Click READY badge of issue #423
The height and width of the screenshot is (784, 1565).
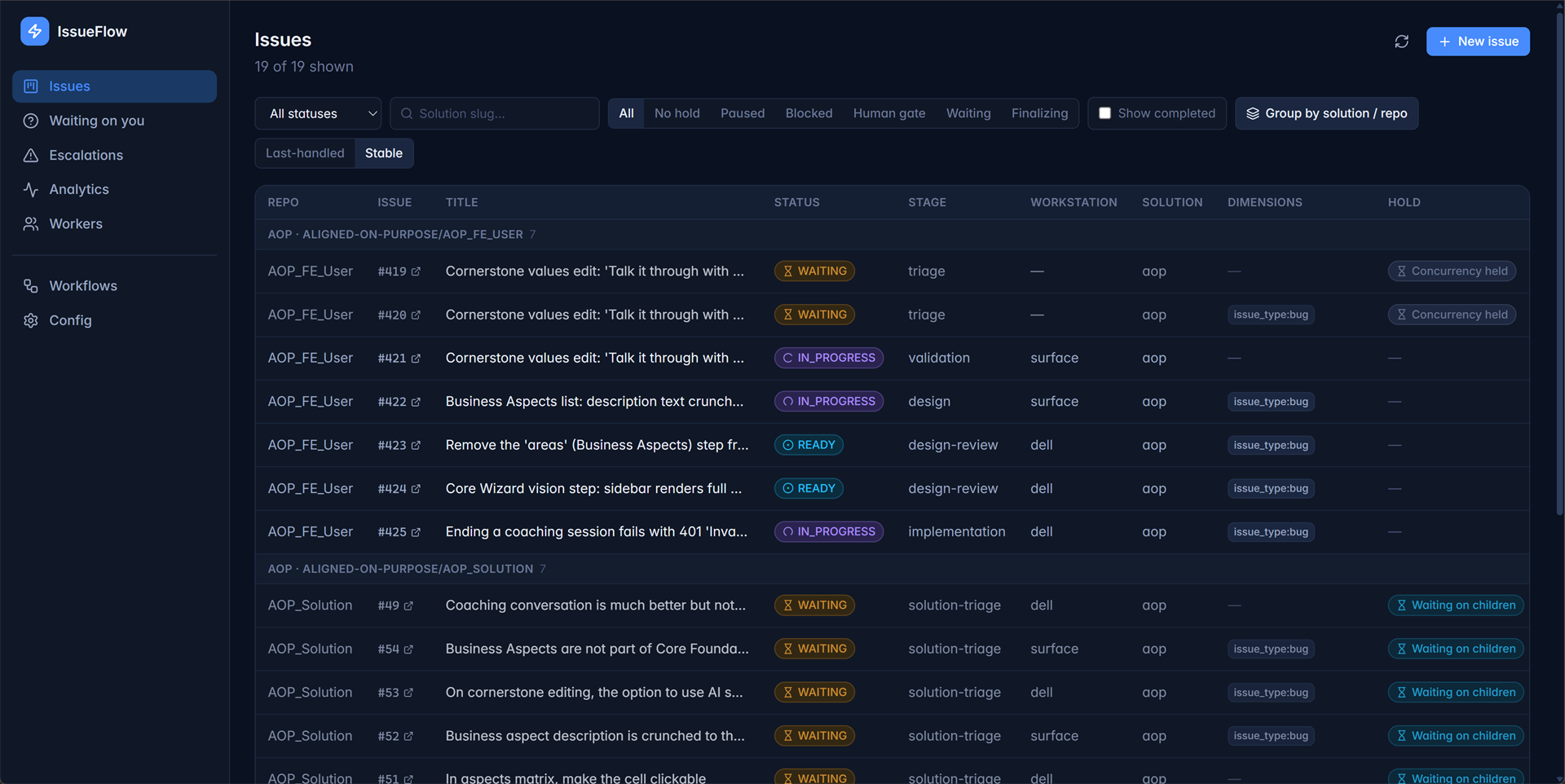(809, 445)
